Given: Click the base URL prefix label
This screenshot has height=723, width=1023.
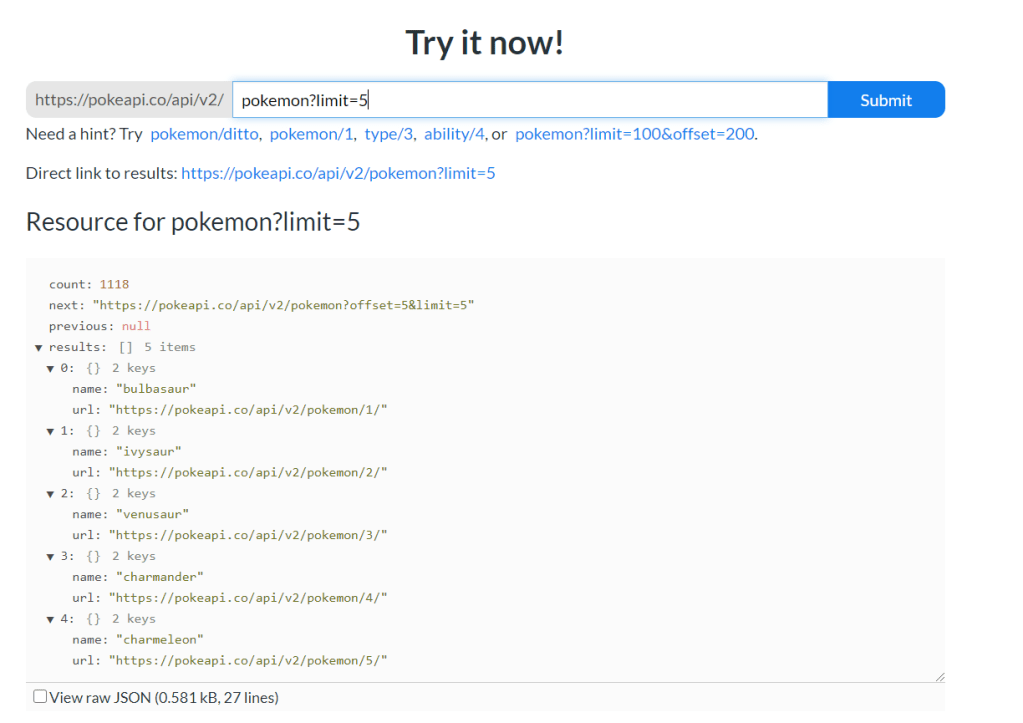Looking at the screenshot, I should click(129, 100).
